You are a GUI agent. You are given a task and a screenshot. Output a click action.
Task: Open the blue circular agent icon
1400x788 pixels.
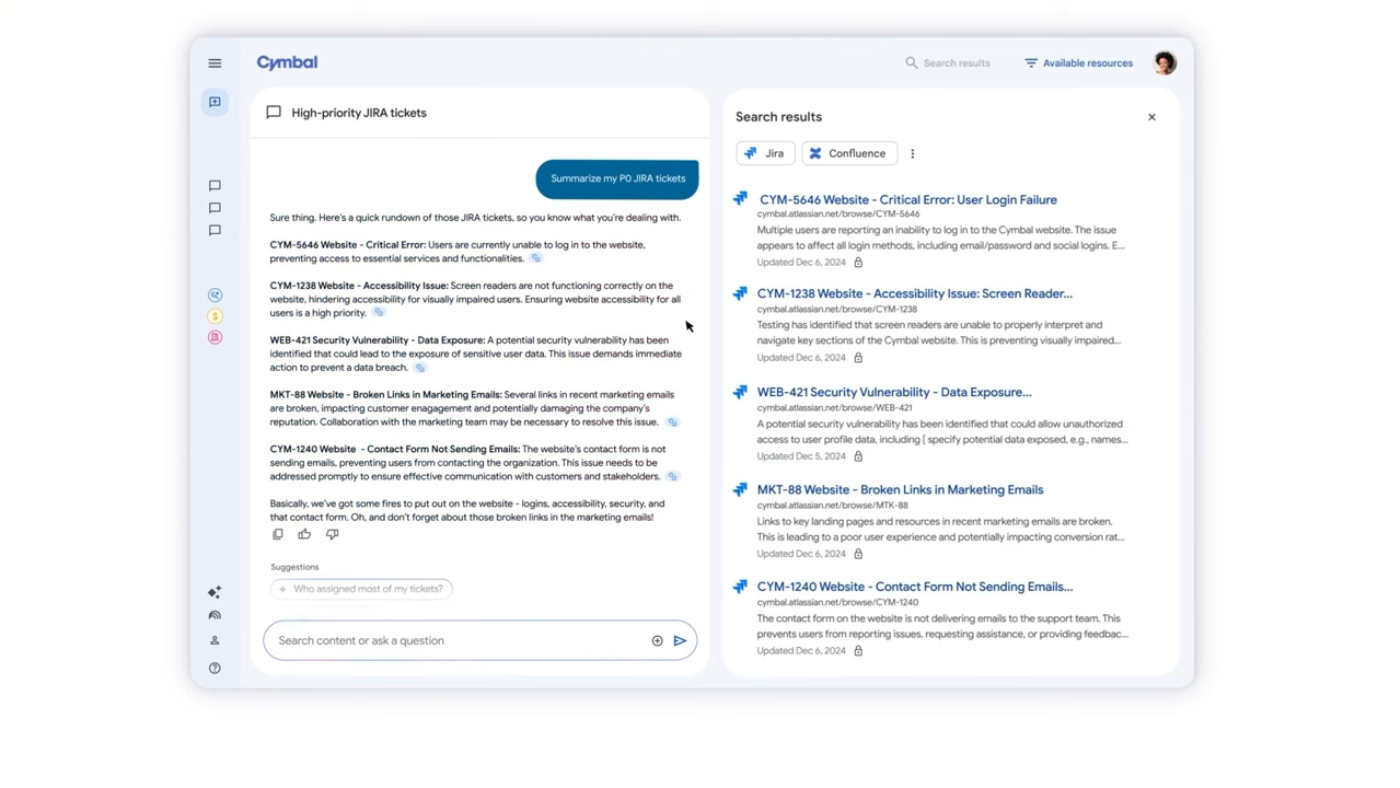tap(215, 295)
